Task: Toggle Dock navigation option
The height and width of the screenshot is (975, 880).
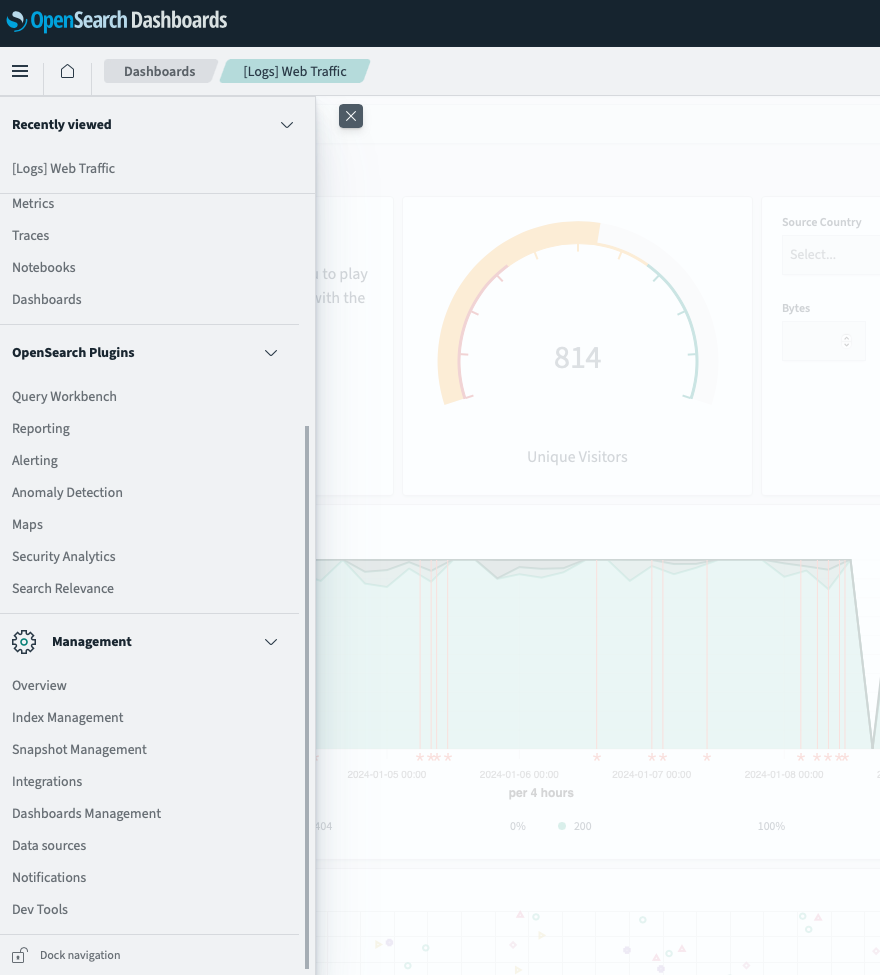Action: [80, 956]
